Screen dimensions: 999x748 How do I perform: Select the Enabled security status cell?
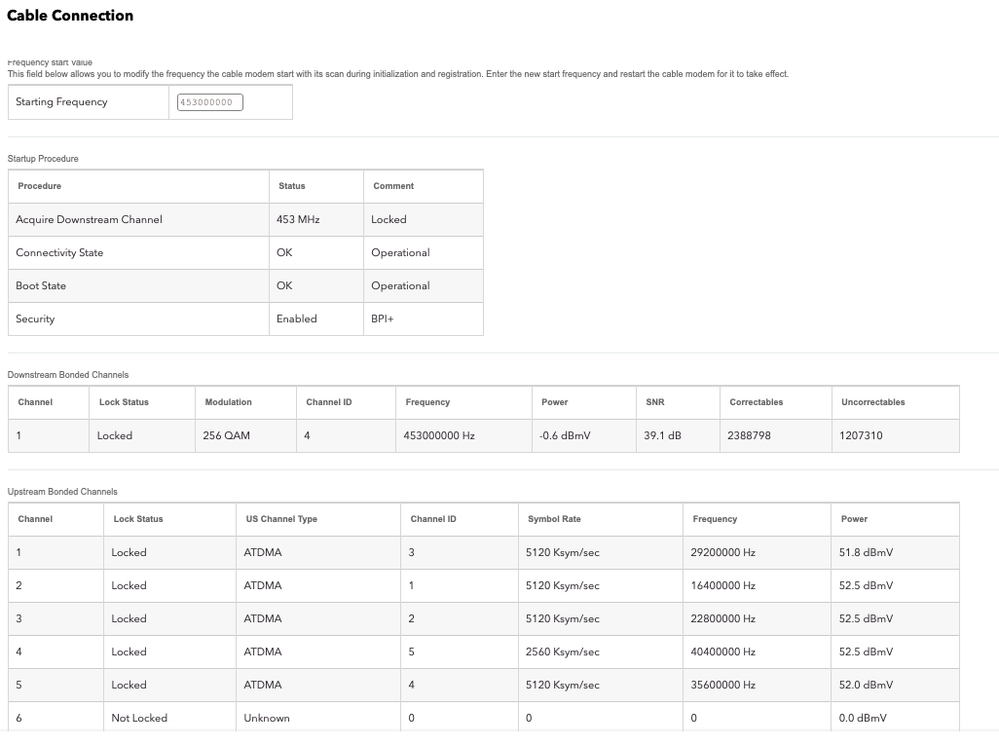(x=297, y=319)
